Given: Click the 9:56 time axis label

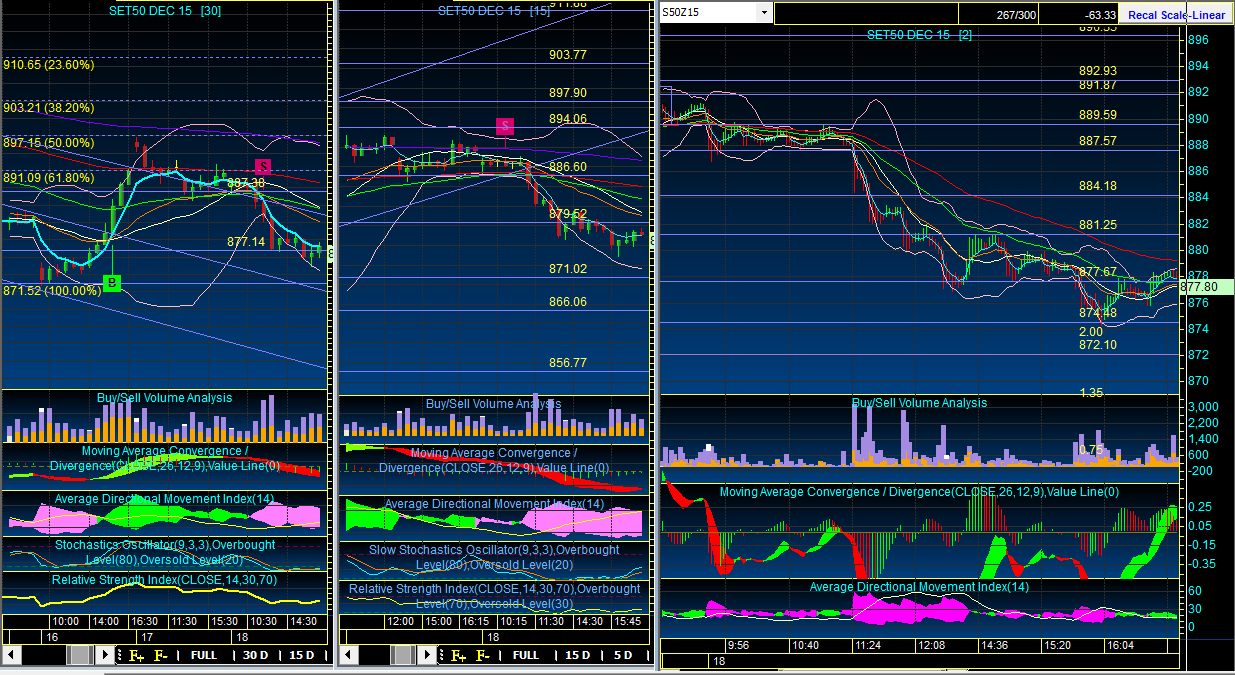Looking at the screenshot, I should 739,646.
